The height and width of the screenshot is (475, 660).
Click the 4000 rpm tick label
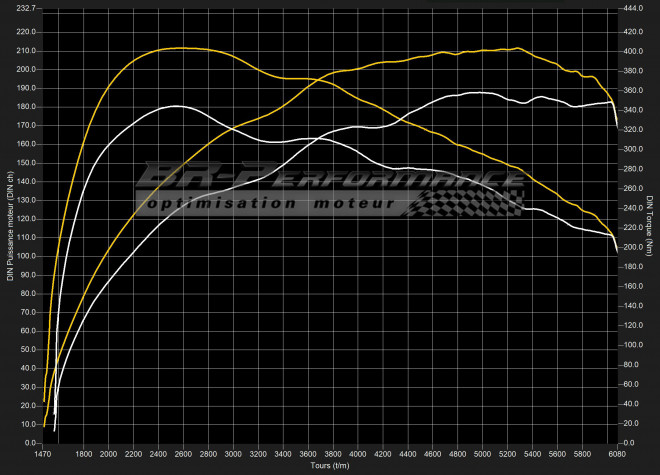(358, 454)
